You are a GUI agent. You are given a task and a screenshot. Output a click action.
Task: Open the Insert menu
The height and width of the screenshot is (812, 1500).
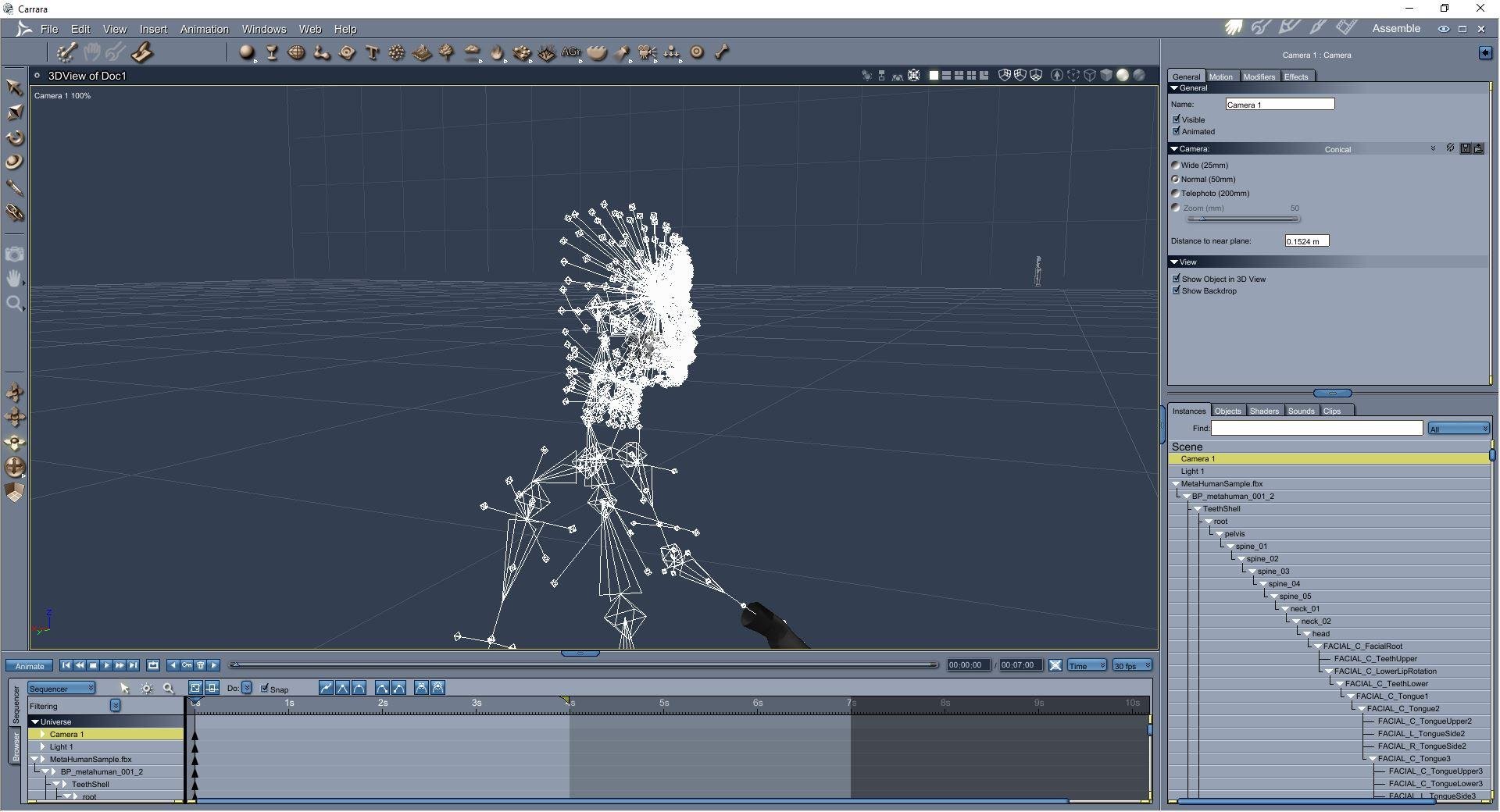153,29
